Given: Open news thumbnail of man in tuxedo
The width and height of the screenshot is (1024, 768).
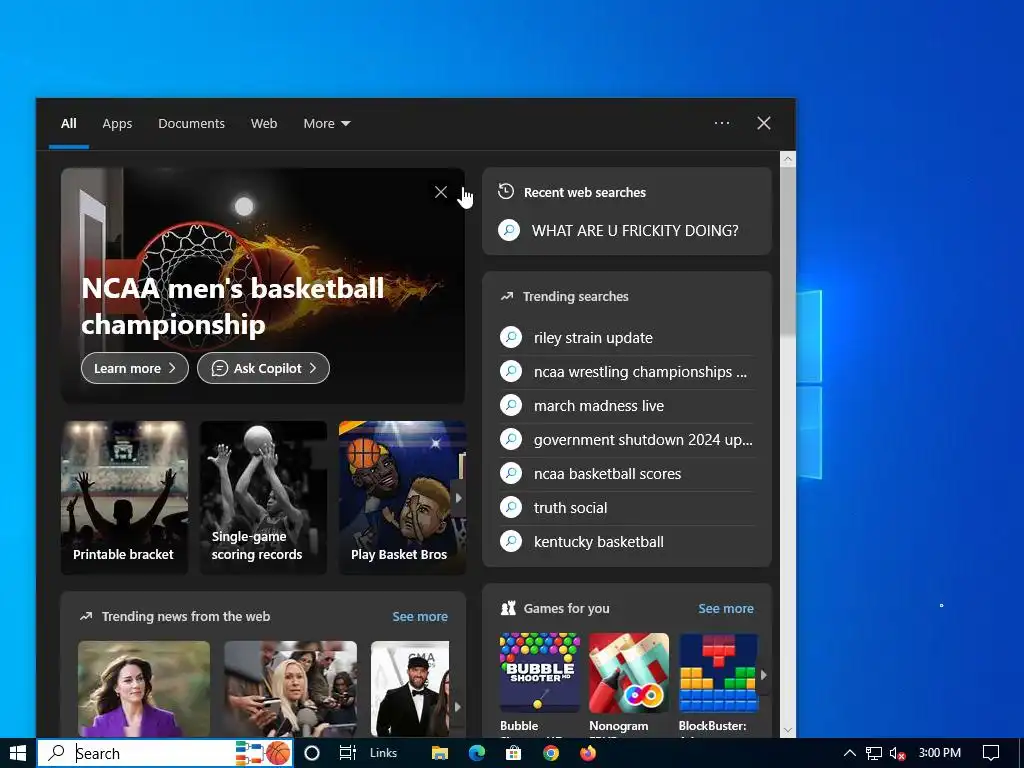Looking at the screenshot, I should tap(410, 689).
